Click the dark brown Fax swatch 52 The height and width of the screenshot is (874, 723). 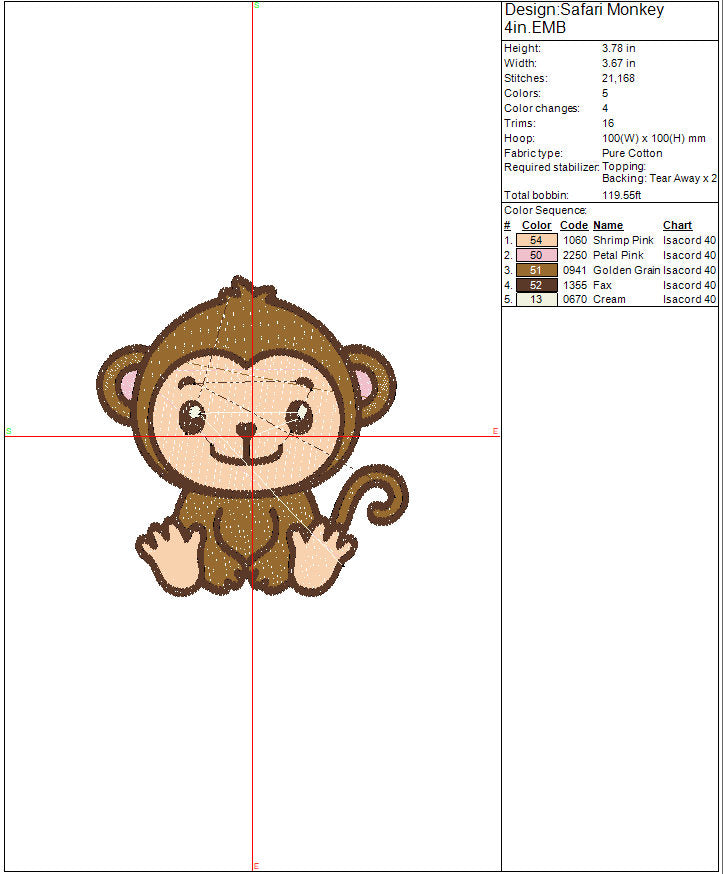pos(536,285)
